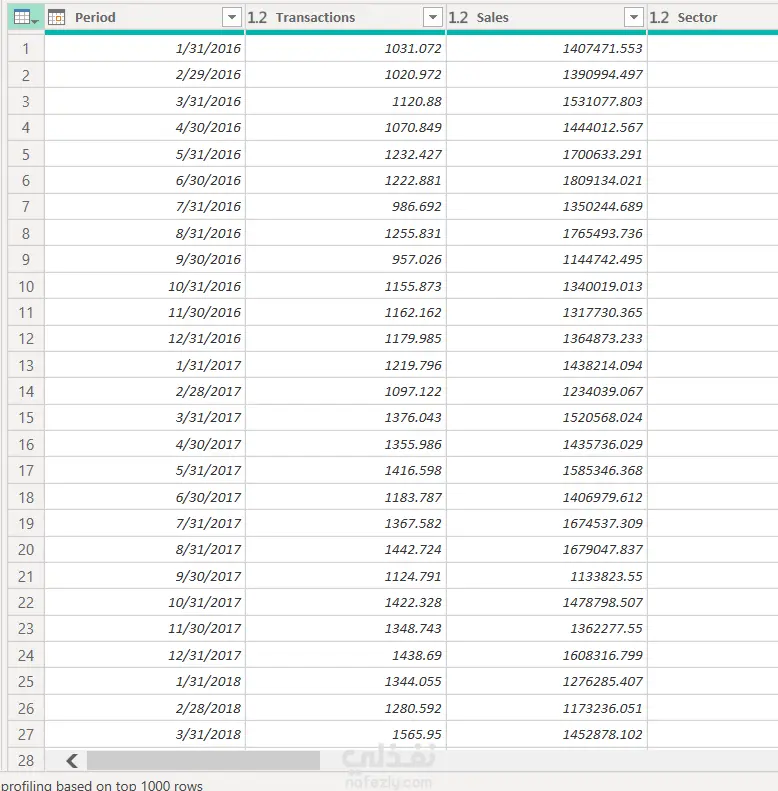Click the profiling based on top 1000 rows status
The image size is (778, 791).
(x=102, y=785)
